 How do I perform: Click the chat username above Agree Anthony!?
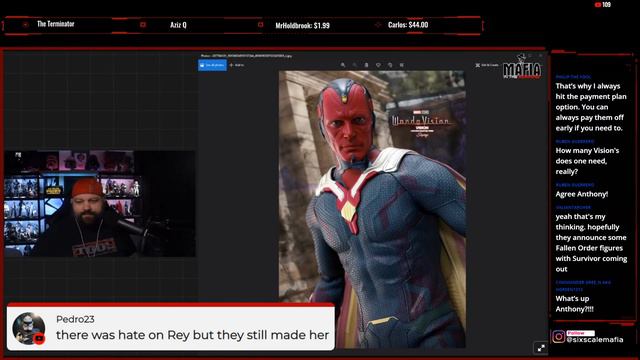[575, 185]
